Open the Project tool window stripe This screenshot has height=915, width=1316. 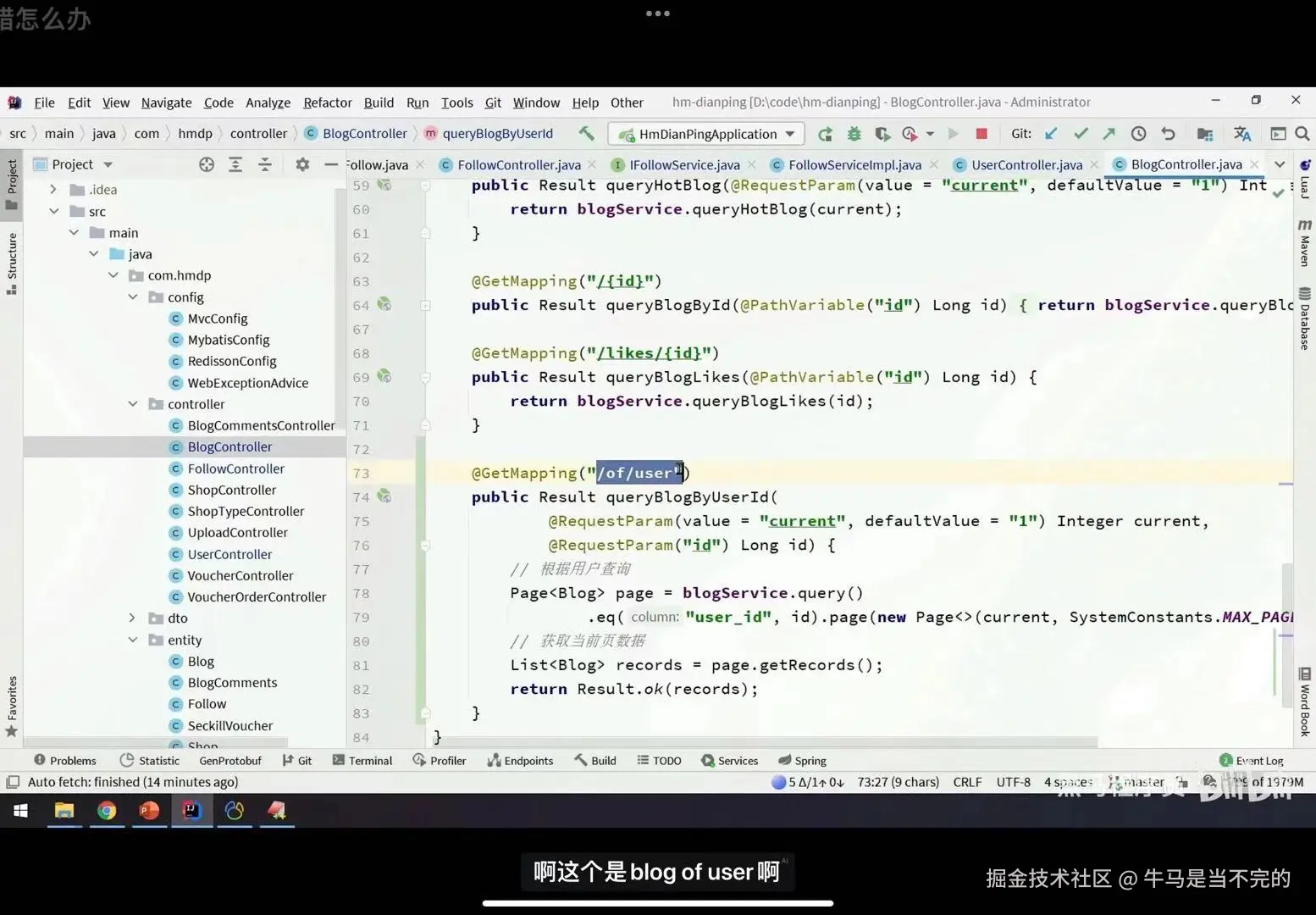pyautogui.click(x=12, y=184)
